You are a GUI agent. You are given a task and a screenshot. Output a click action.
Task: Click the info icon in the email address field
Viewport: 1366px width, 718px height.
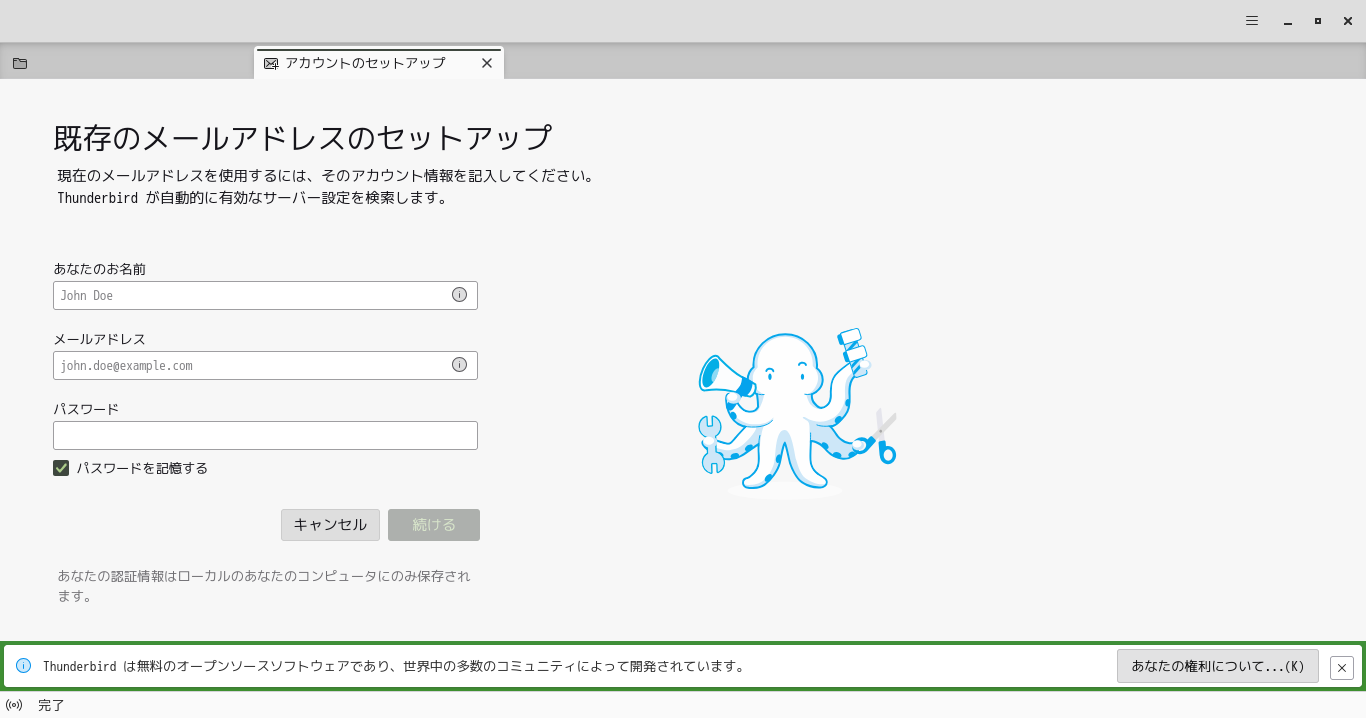pyautogui.click(x=459, y=365)
